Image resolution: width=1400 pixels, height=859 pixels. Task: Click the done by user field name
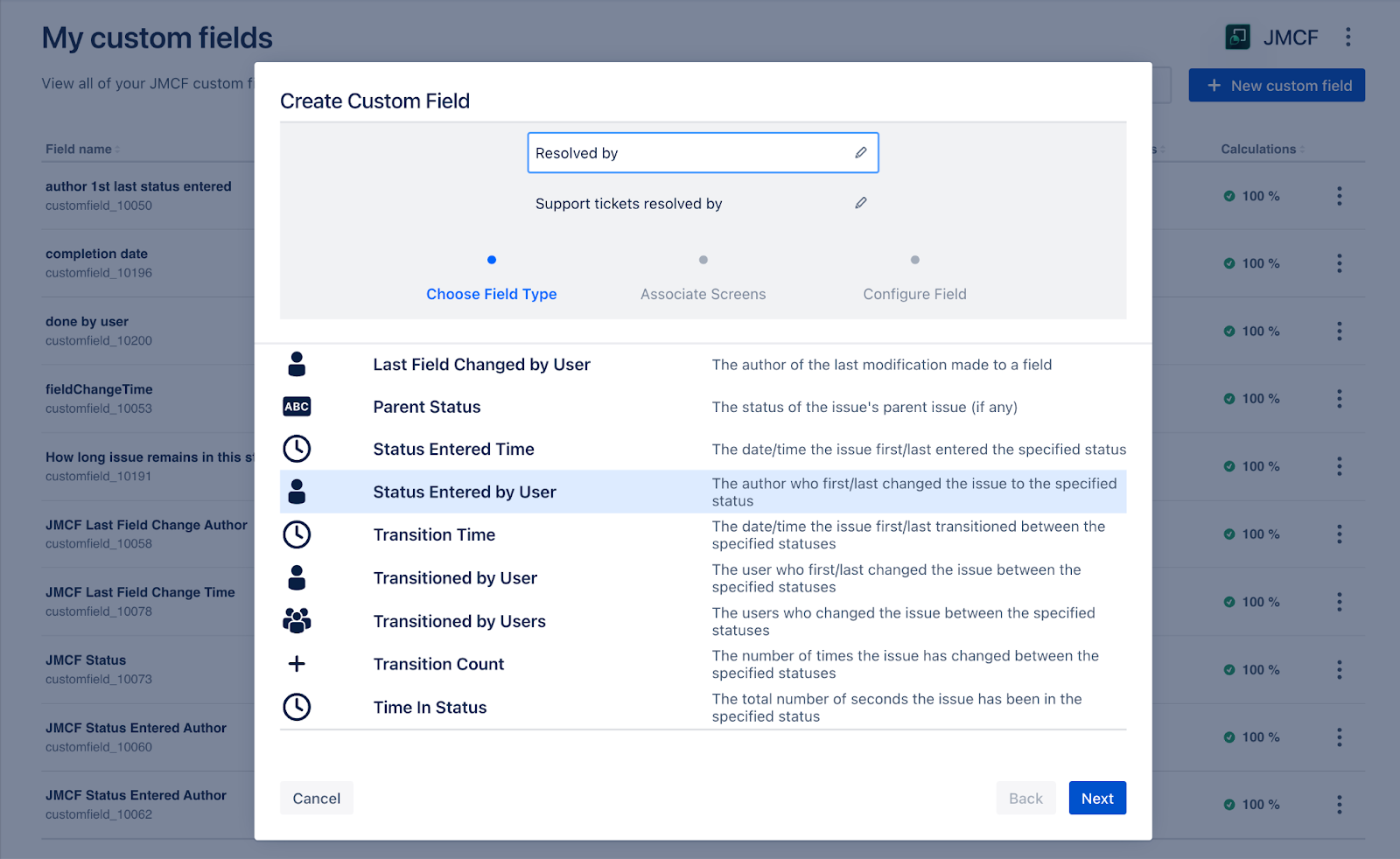pyautogui.click(x=87, y=321)
